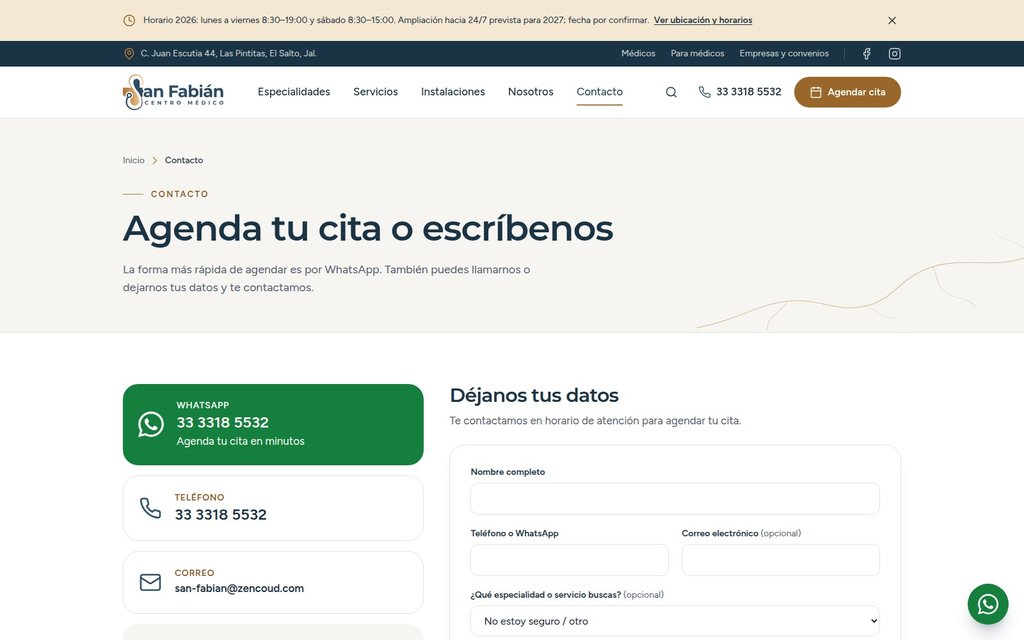Go to Inicio breadcrumb
1024x640 pixels.
(133, 160)
